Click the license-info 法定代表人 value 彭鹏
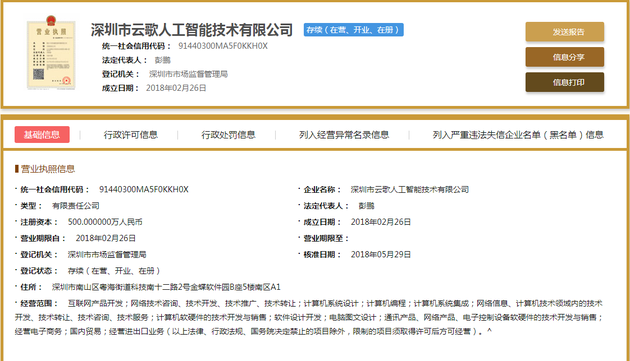The height and width of the screenshot is (361, 630). (x=366, y=206)
